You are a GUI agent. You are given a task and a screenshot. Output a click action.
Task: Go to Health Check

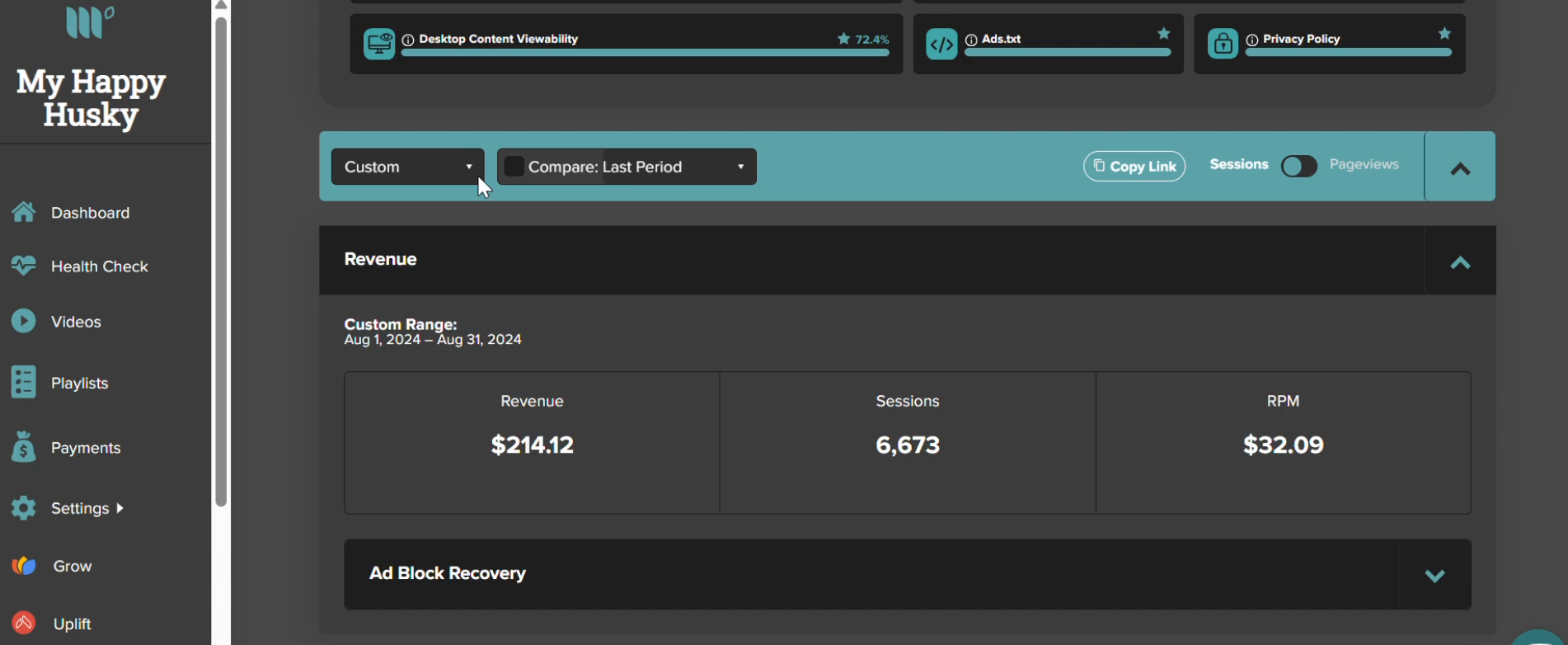click(x=99, y=266)
